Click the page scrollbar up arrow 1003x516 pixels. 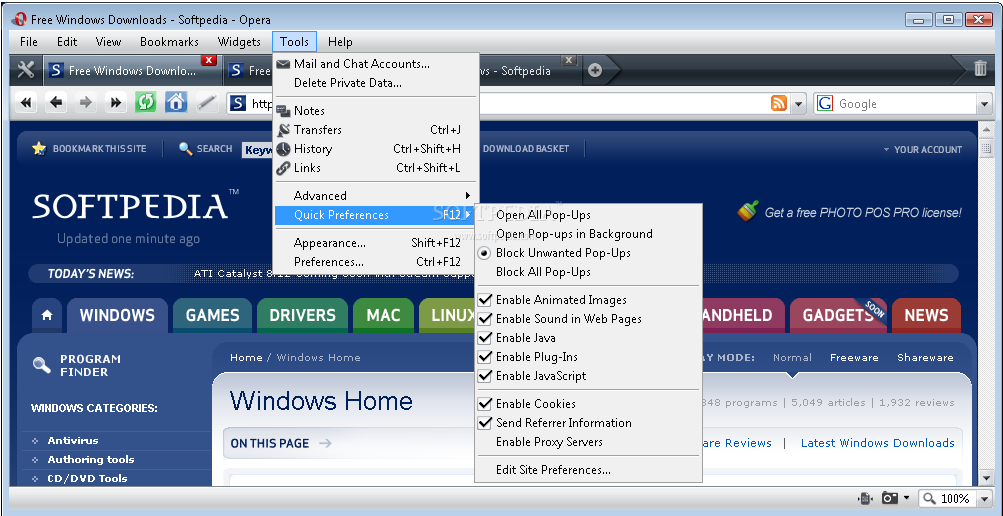[x=986, y=131]
